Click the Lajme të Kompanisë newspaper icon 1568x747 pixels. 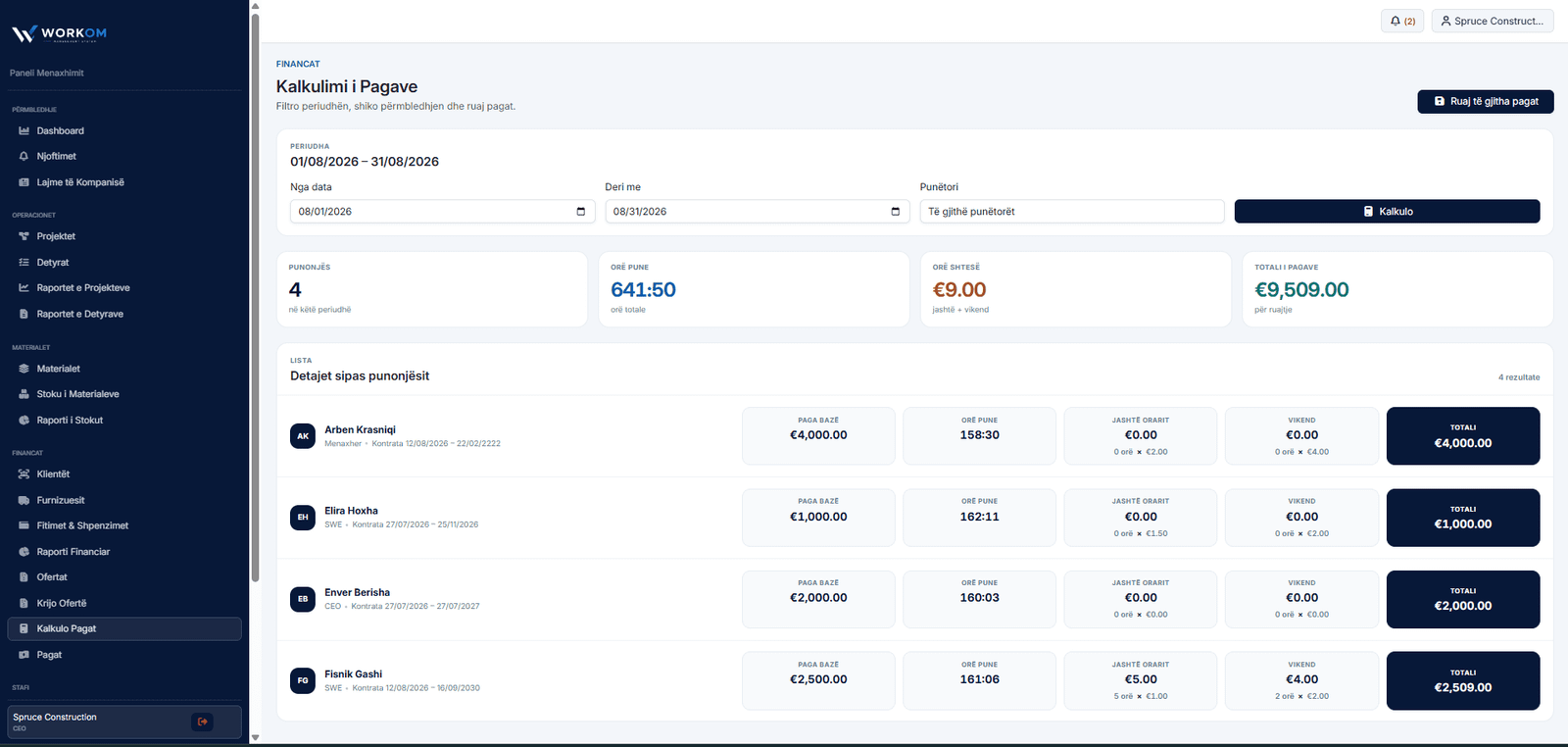tap(24, 182)
